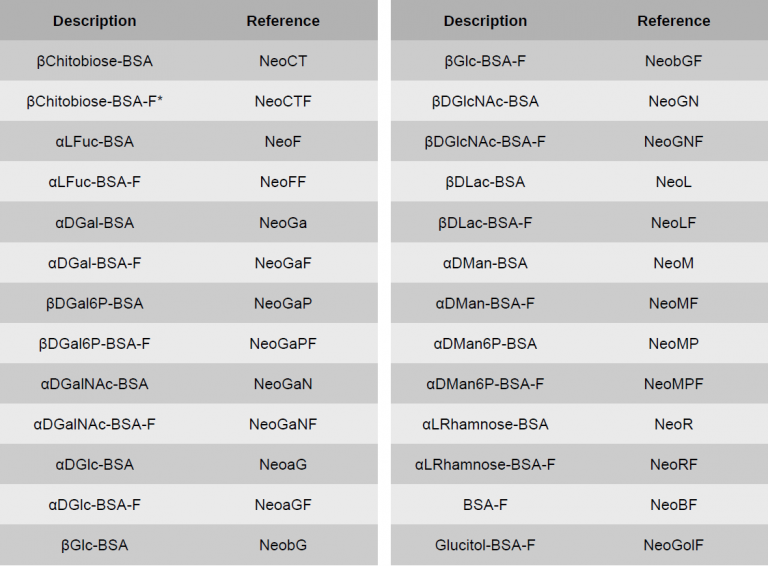The height and width of the screenshot is (566, 768).
Task: Click the NeoFF reference entry
Action: point(283,182)
